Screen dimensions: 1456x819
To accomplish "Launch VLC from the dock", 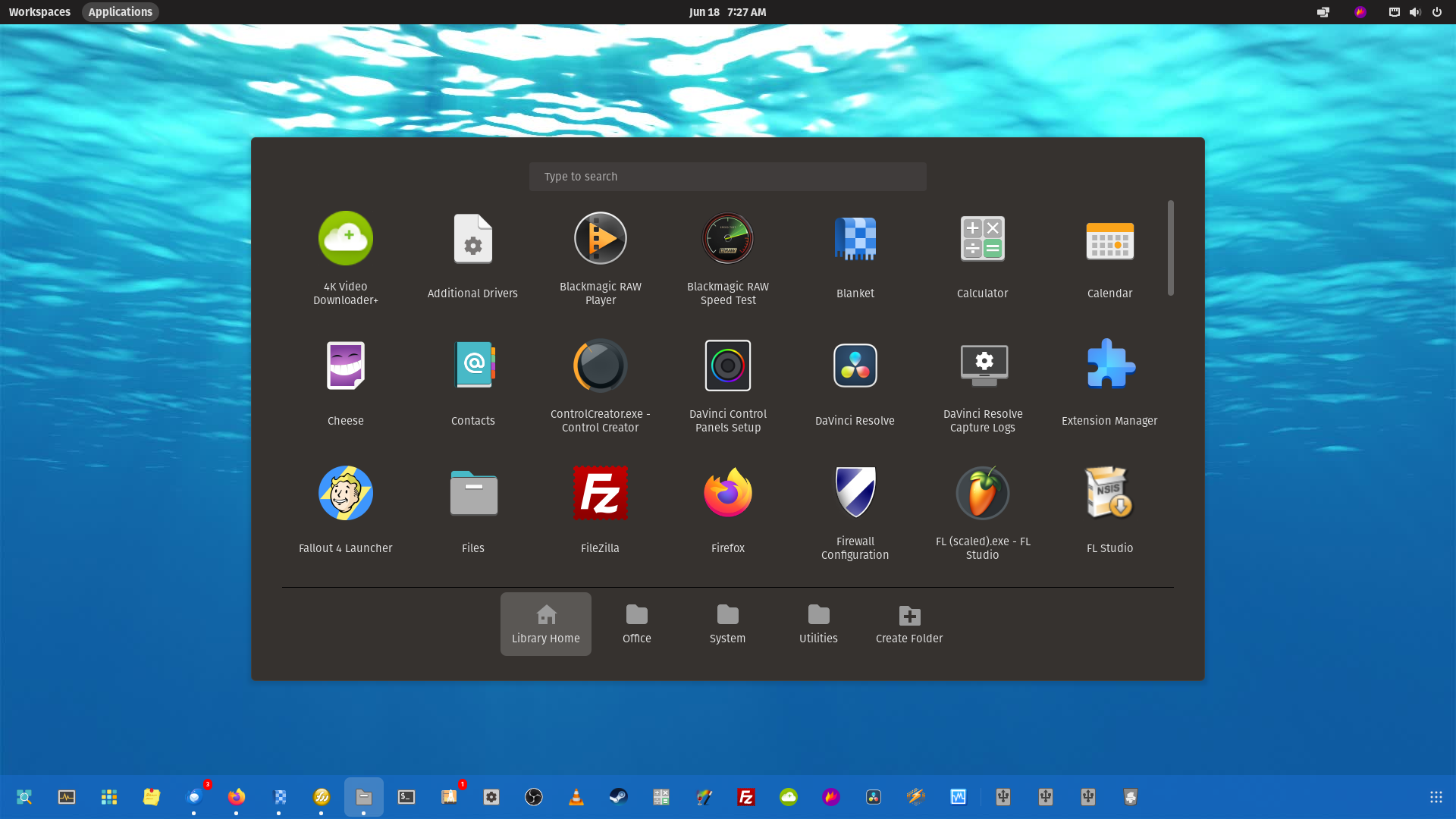I will point(576,797).
